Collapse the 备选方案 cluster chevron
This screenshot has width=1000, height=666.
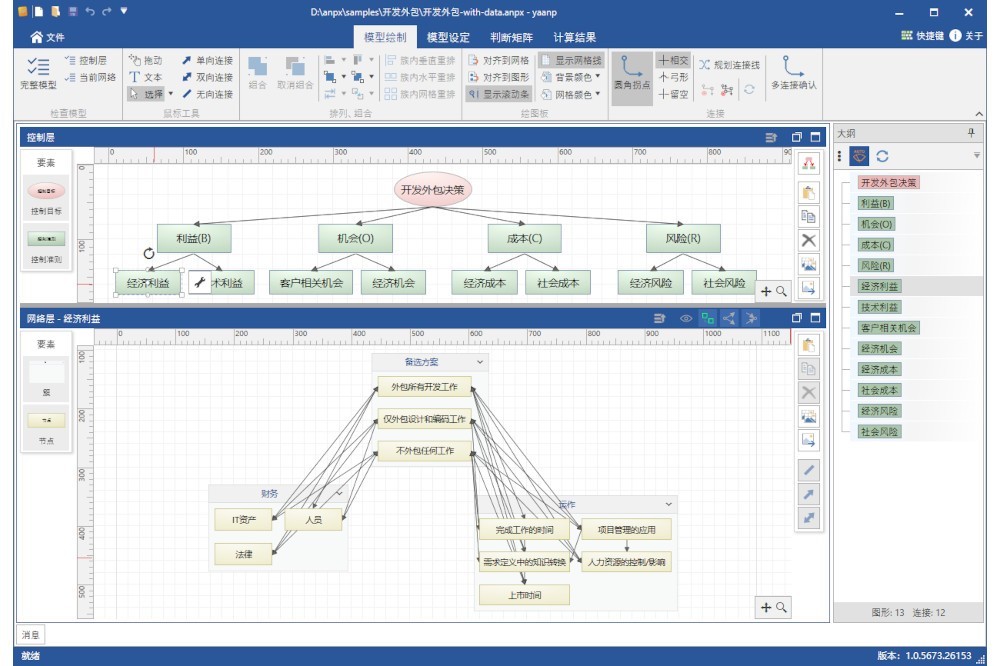click(x=480, y=362)
